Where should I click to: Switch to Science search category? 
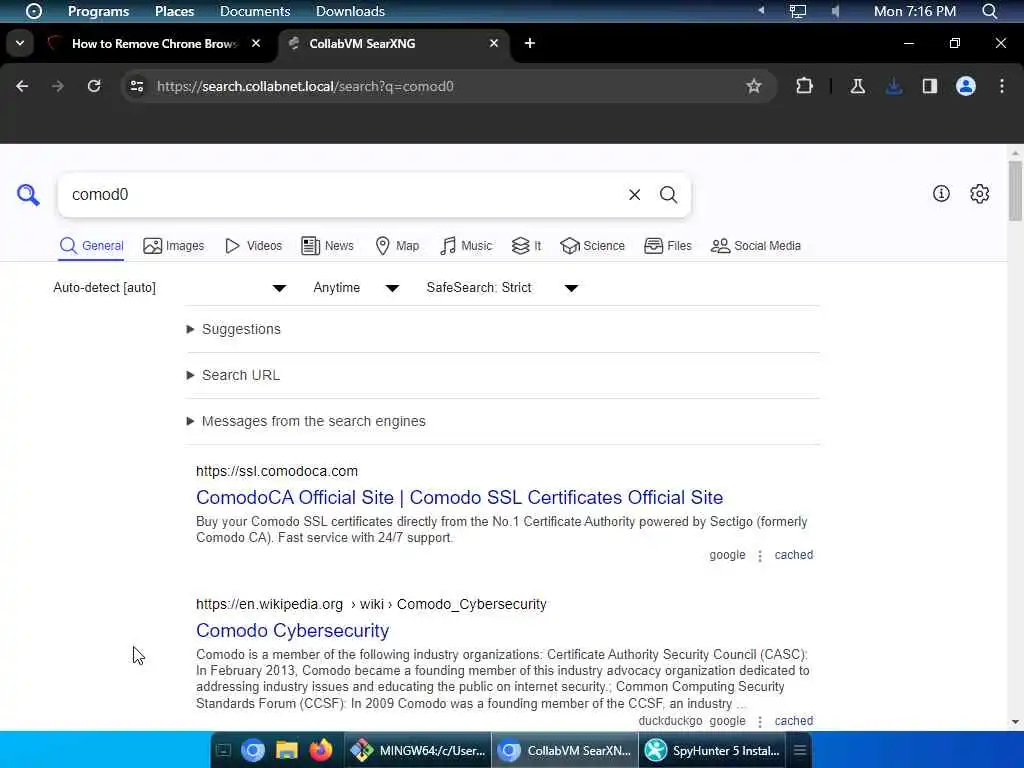tap(592, 246)
